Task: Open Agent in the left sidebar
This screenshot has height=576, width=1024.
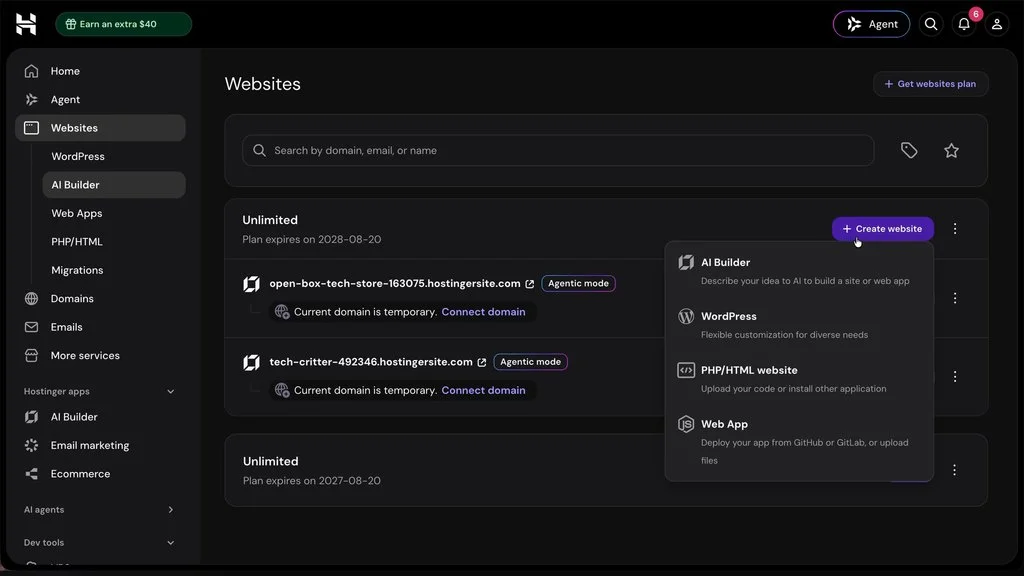Action: 101,99
